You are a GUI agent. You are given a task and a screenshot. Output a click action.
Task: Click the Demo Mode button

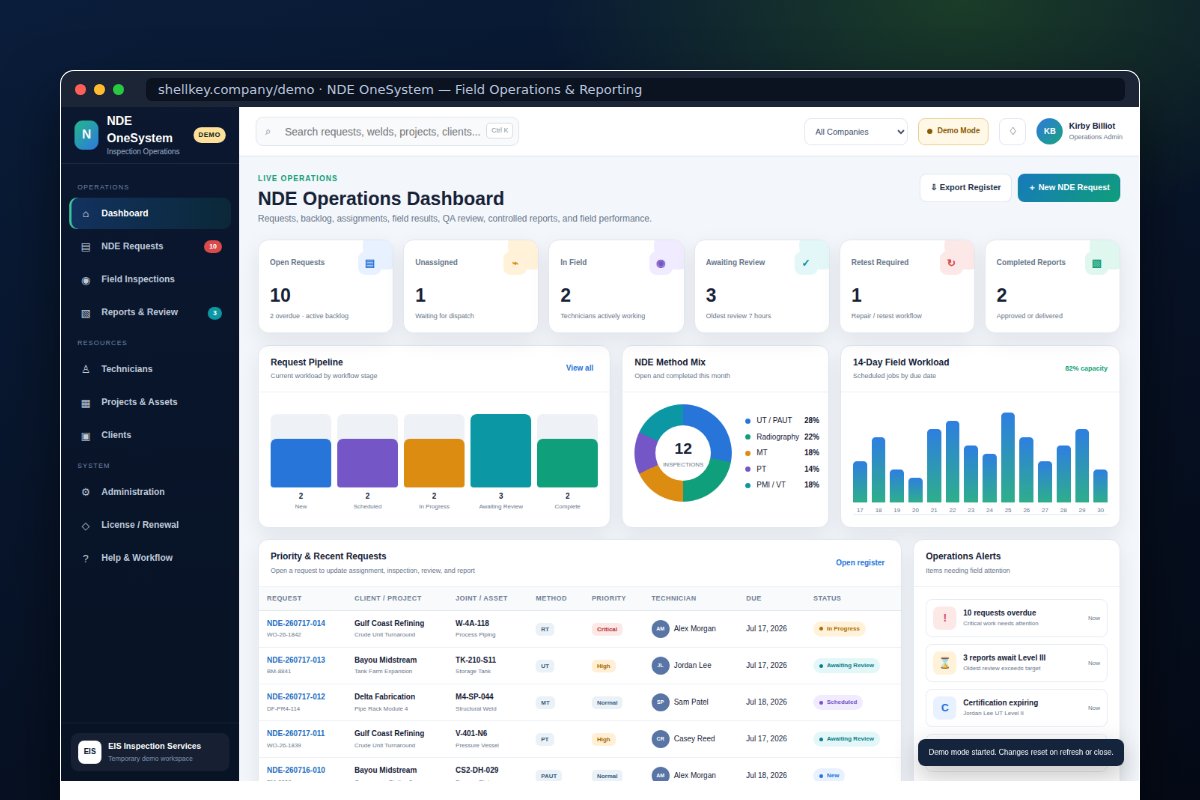[x=953, y=131]
